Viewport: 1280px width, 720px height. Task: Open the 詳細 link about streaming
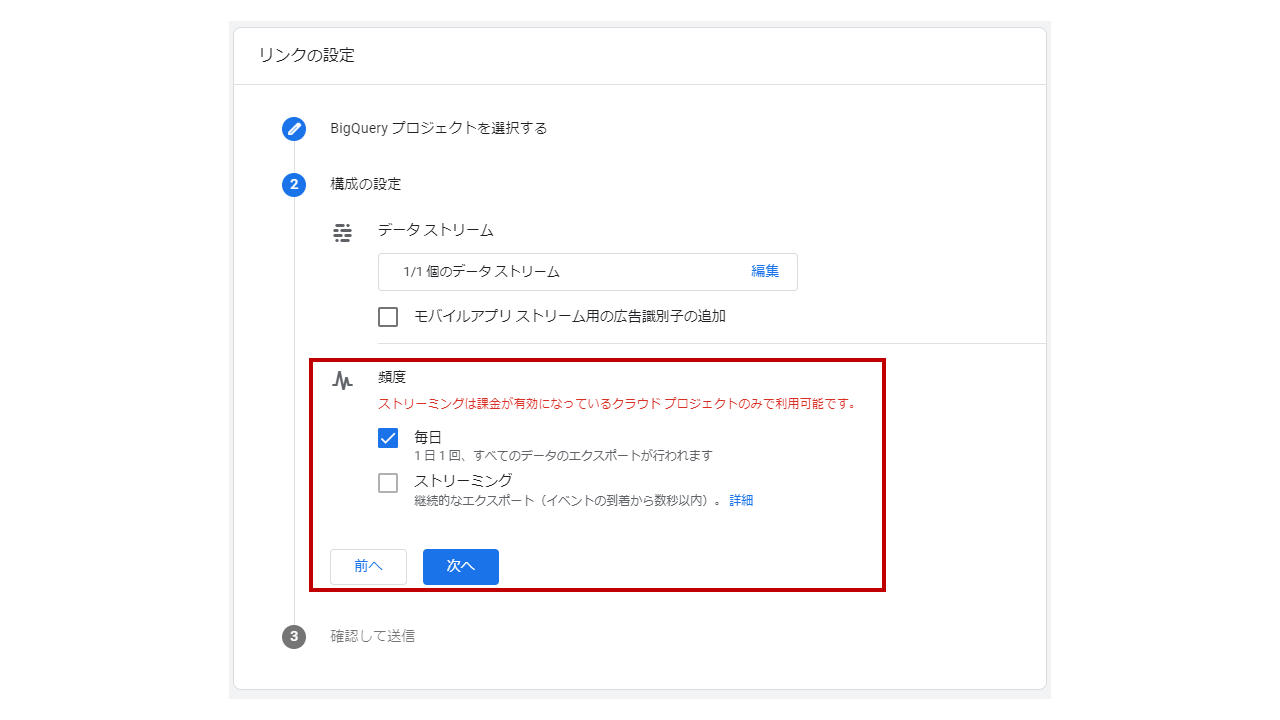tap(739, 500)
